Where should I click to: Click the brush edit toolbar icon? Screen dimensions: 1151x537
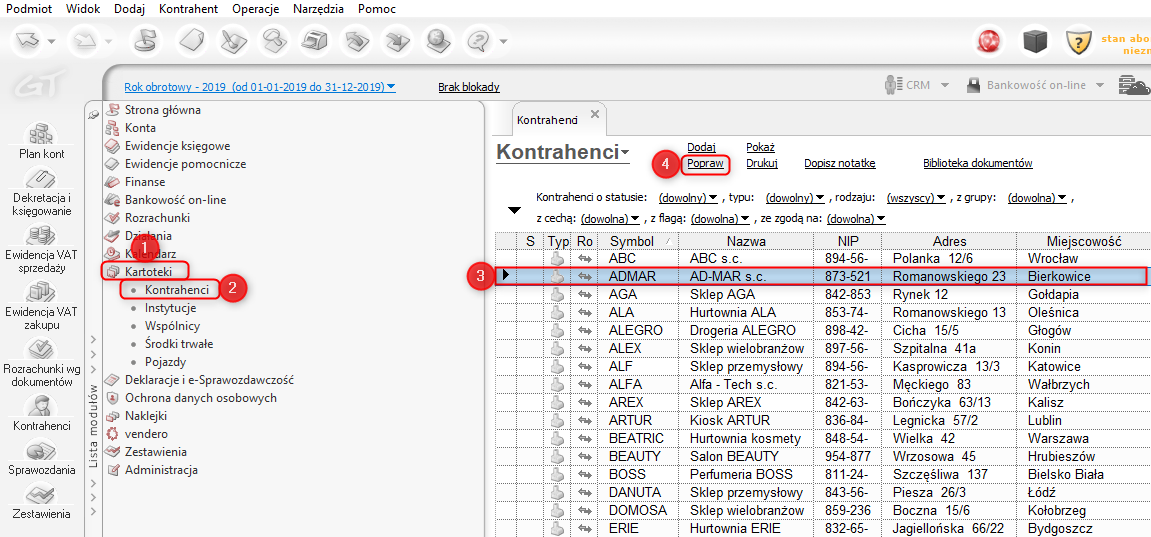point(234,41)
